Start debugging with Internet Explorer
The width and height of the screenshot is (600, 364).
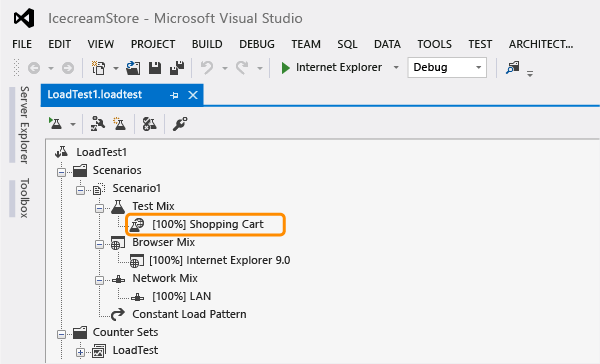click(331, 68)
